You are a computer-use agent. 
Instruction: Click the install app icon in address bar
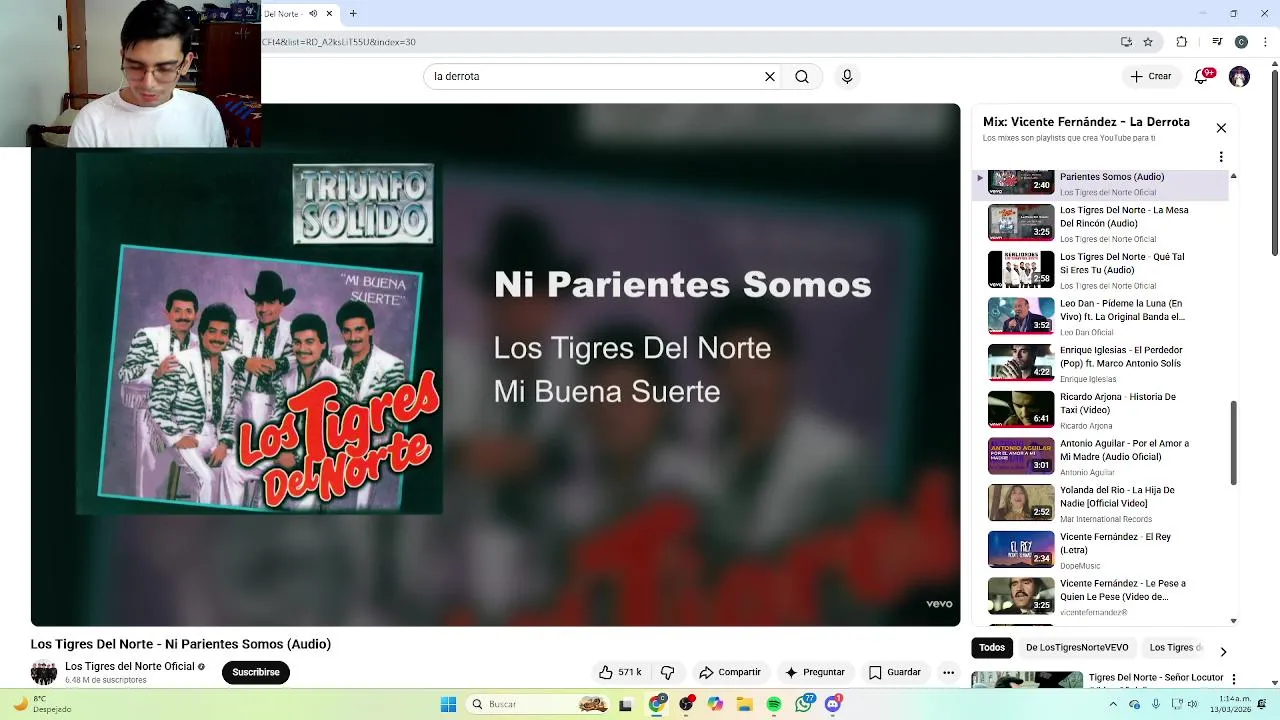pos(1126,42)
